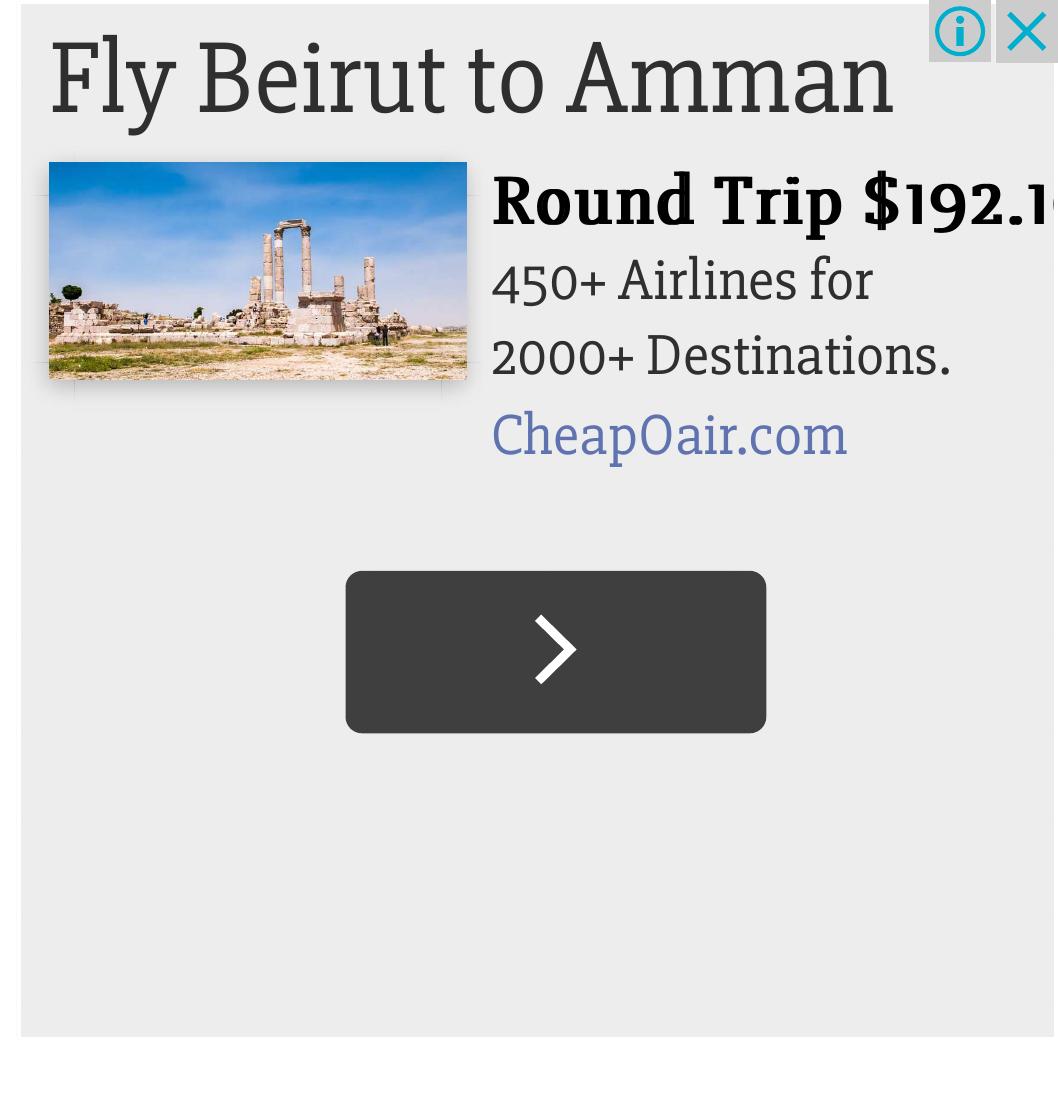Click the word "Beirut" in the ad title
The width and height of the screenshot is (1058, 1093).
(x=320, y=79)
